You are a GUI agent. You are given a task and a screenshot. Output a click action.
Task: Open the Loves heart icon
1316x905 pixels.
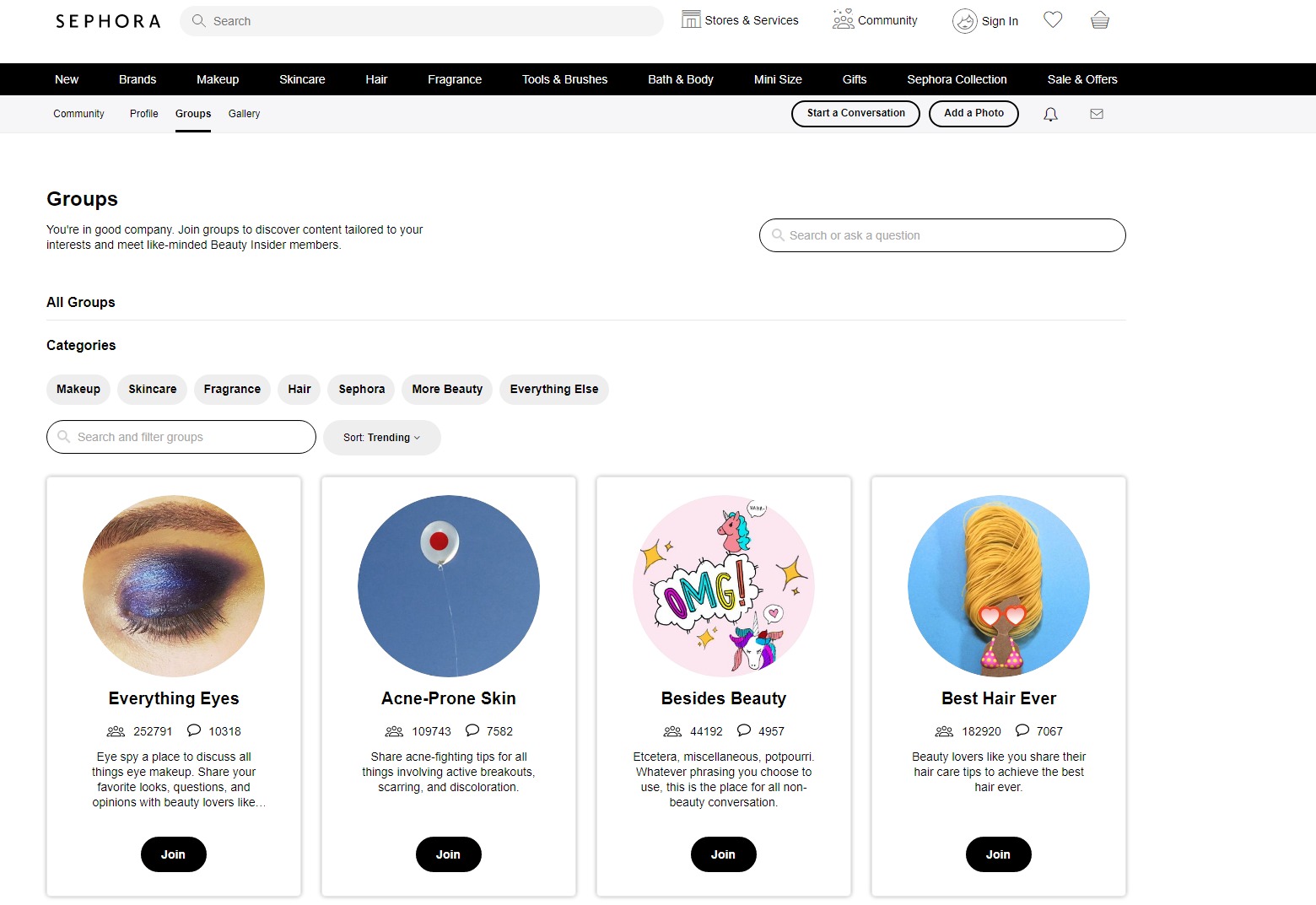coord(1053,19)
